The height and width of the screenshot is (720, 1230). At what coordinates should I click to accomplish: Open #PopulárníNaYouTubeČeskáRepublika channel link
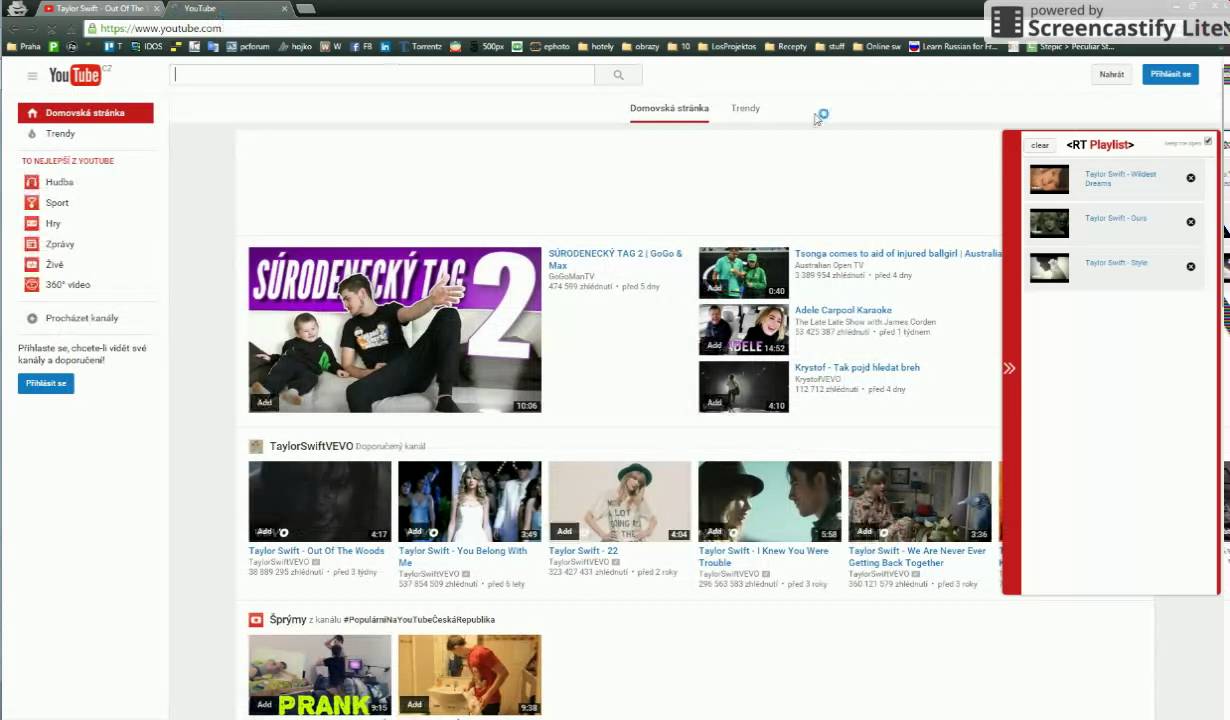click(419, 620)
